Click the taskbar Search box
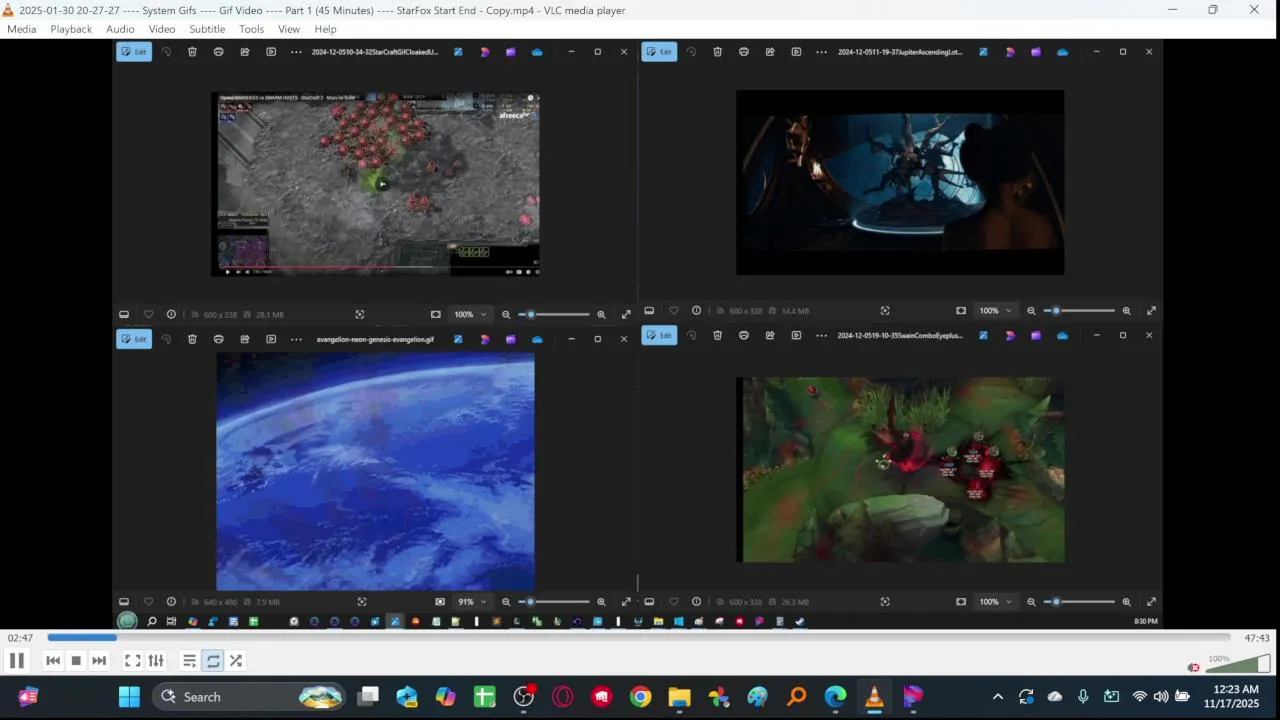This screenshot has height=720, width=1280. pos(248,697)
